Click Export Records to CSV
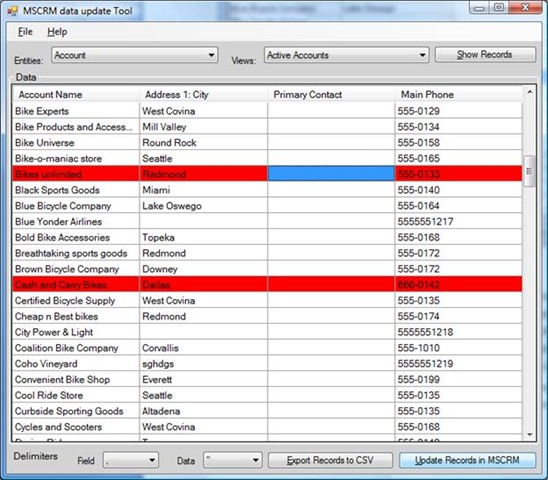 coord(330,460)
